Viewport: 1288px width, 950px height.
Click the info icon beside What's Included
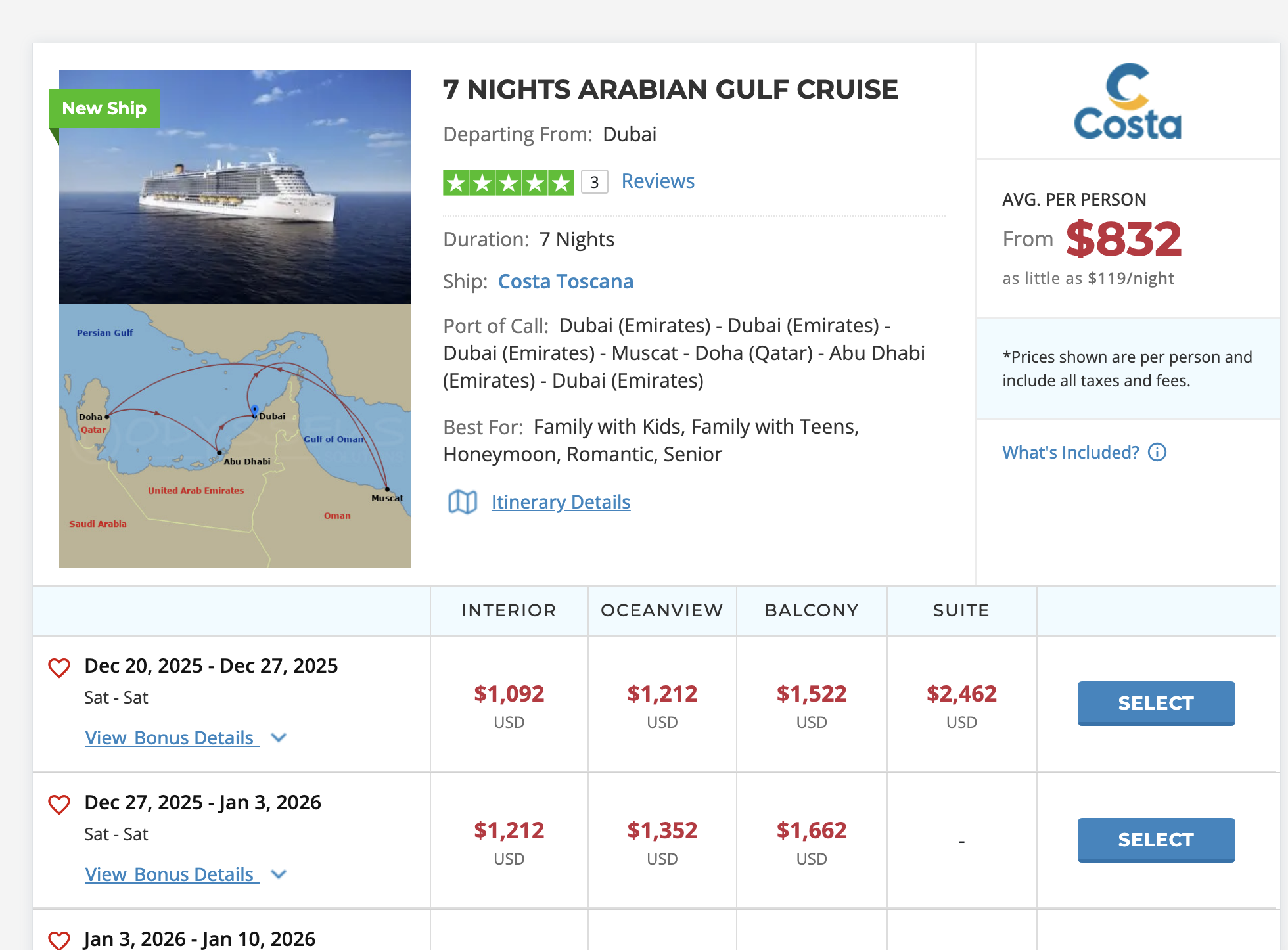click(x=1157, y=452)
